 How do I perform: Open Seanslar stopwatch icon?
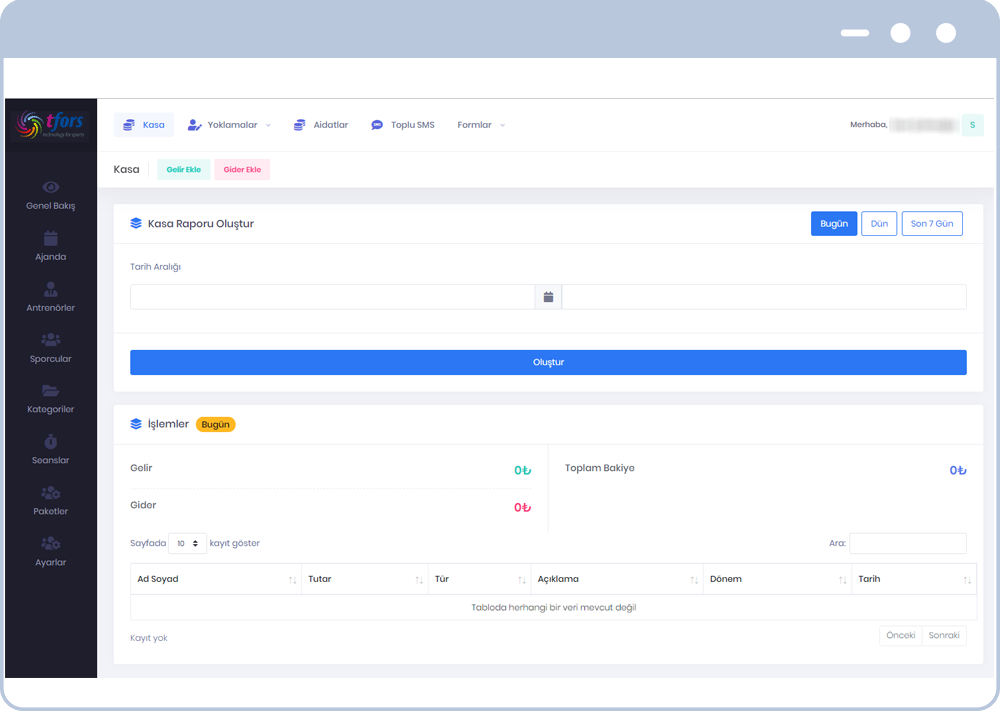(50, 441)
